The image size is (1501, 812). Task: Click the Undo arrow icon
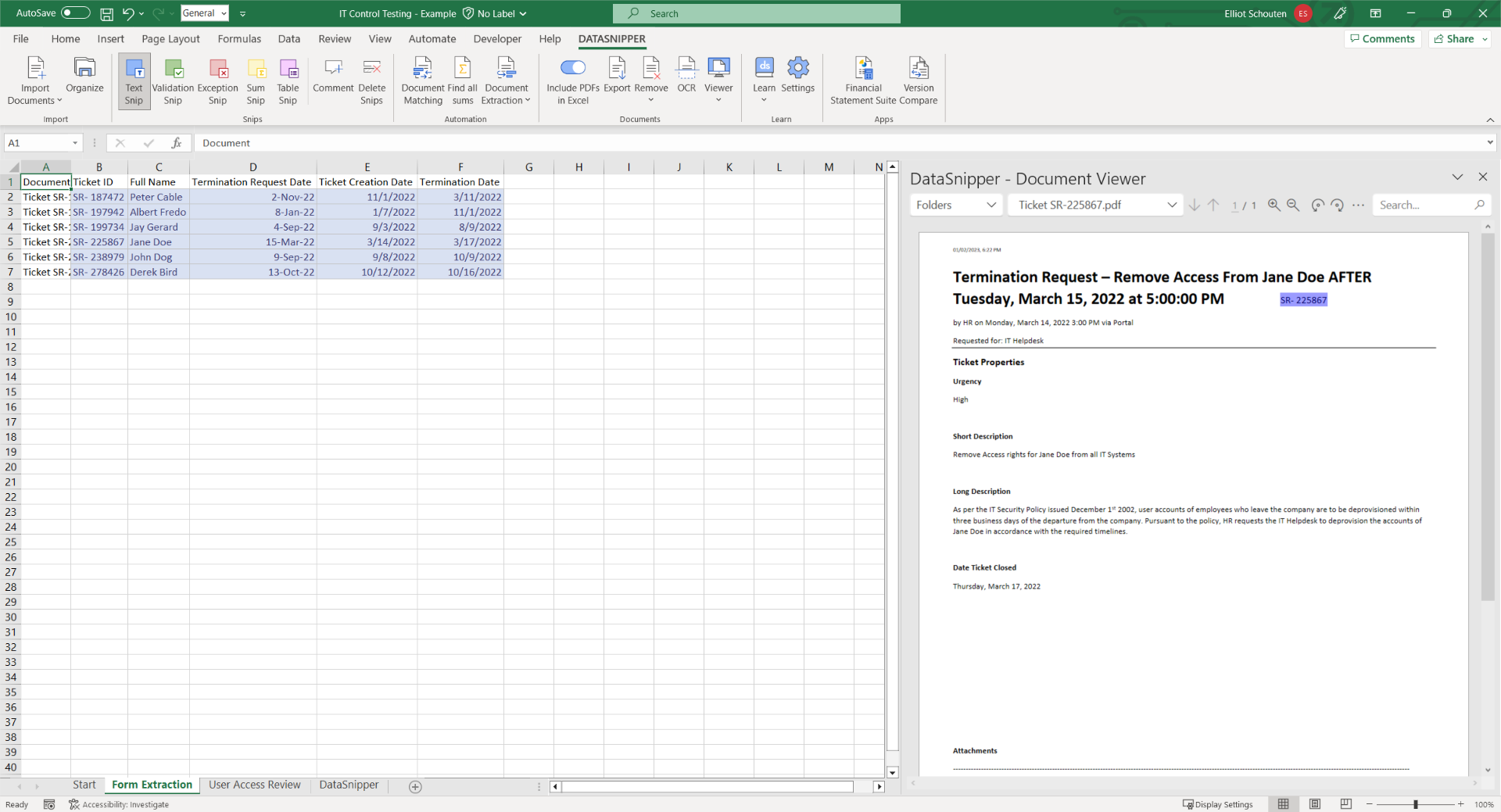pos(128,13)
